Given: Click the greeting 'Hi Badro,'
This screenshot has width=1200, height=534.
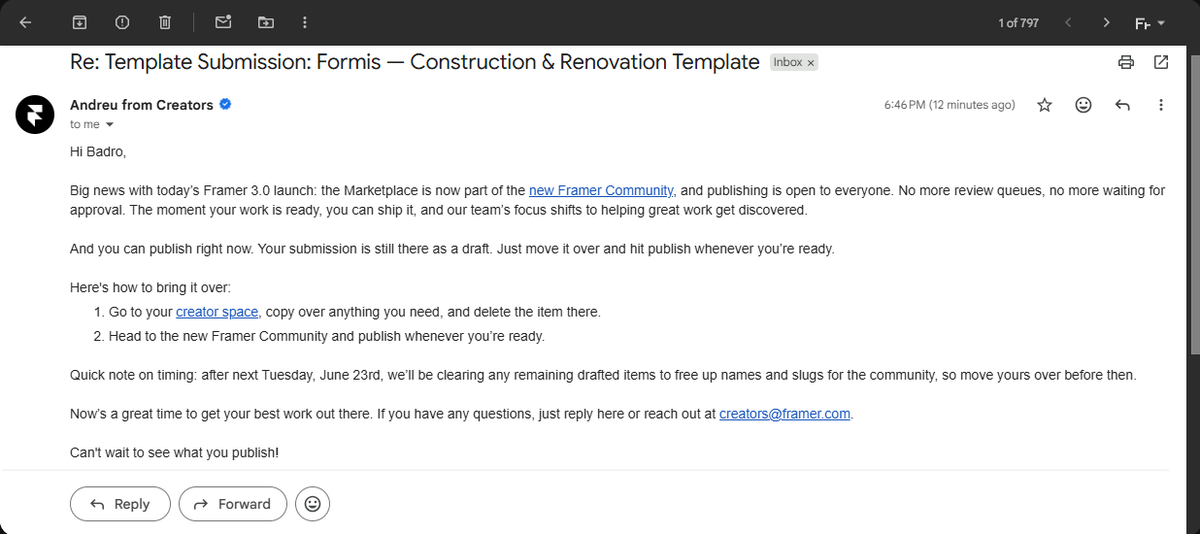Looking at the screenshot, I should pos(98,152).
